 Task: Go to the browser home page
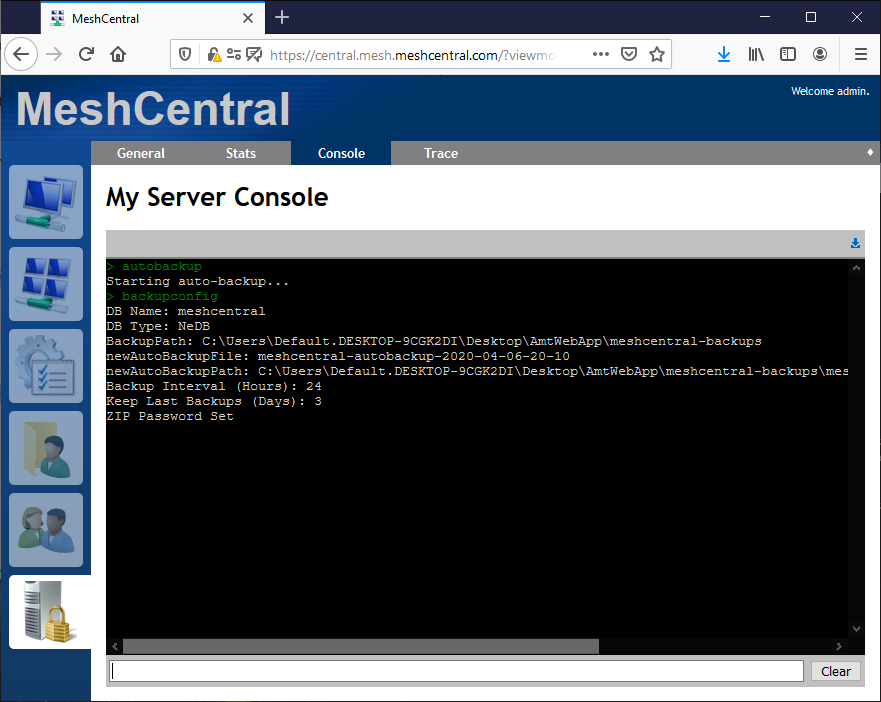tap(118, 55)
